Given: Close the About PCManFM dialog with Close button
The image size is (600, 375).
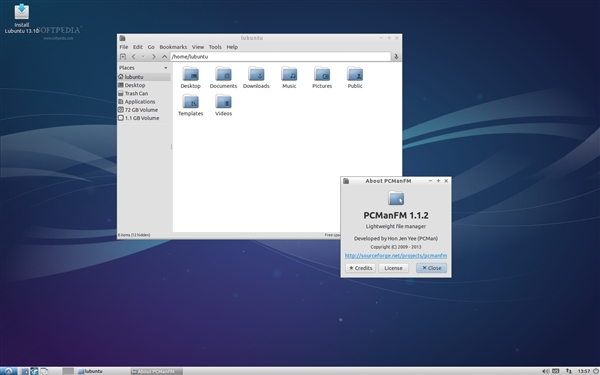Looking at the screenshot, I should click(x=432, y=268).
